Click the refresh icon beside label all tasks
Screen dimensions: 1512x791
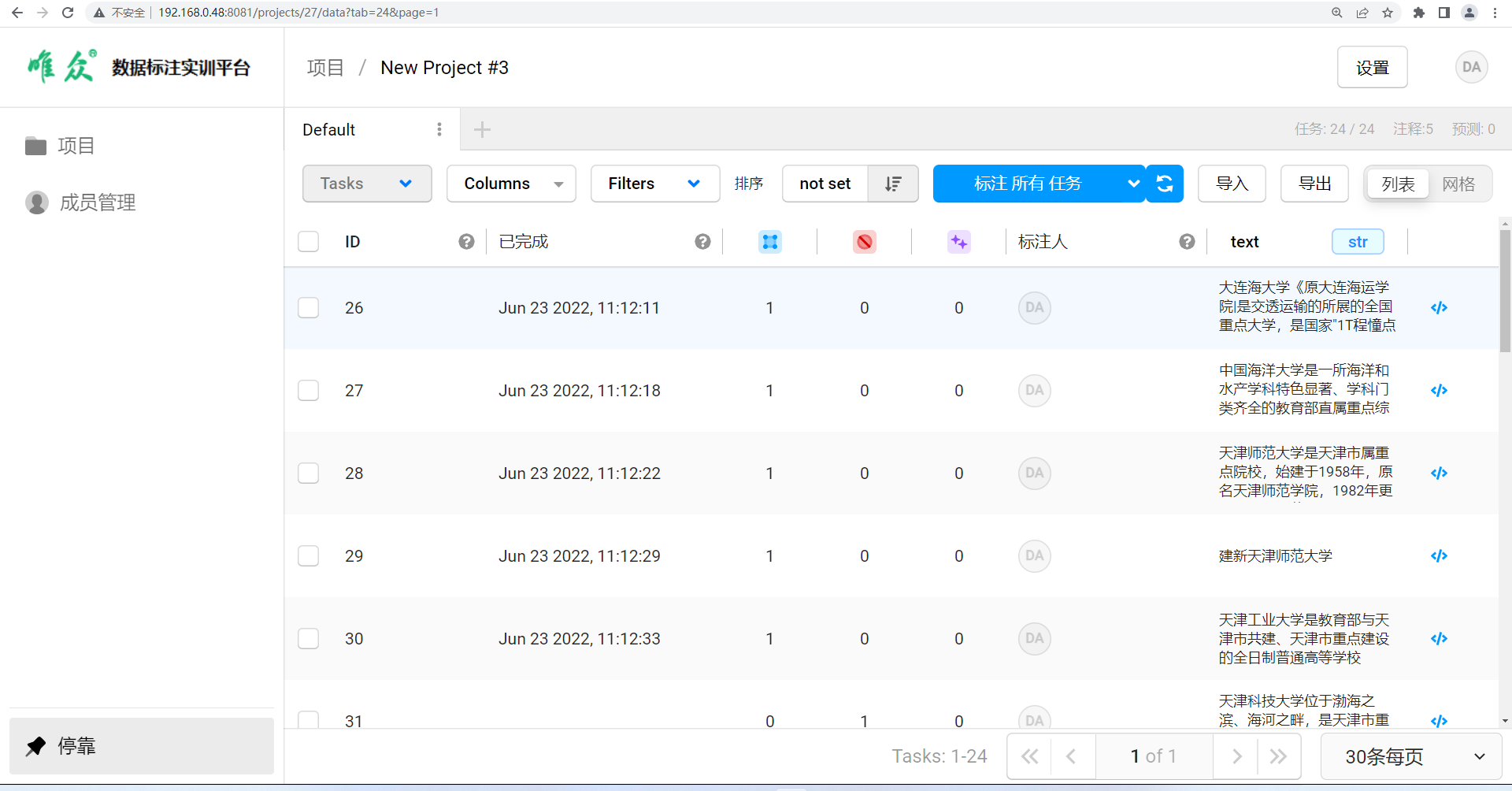click(1165, 184)
